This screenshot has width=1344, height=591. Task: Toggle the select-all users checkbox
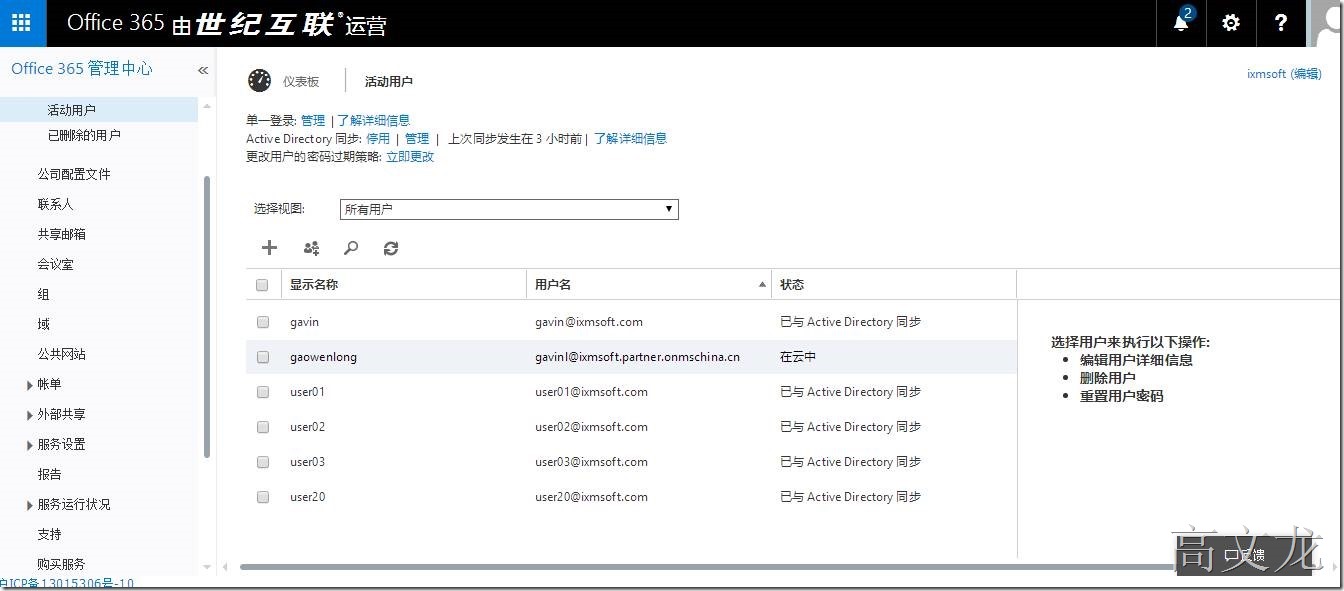pyautogui.click(x=263, y=285)
